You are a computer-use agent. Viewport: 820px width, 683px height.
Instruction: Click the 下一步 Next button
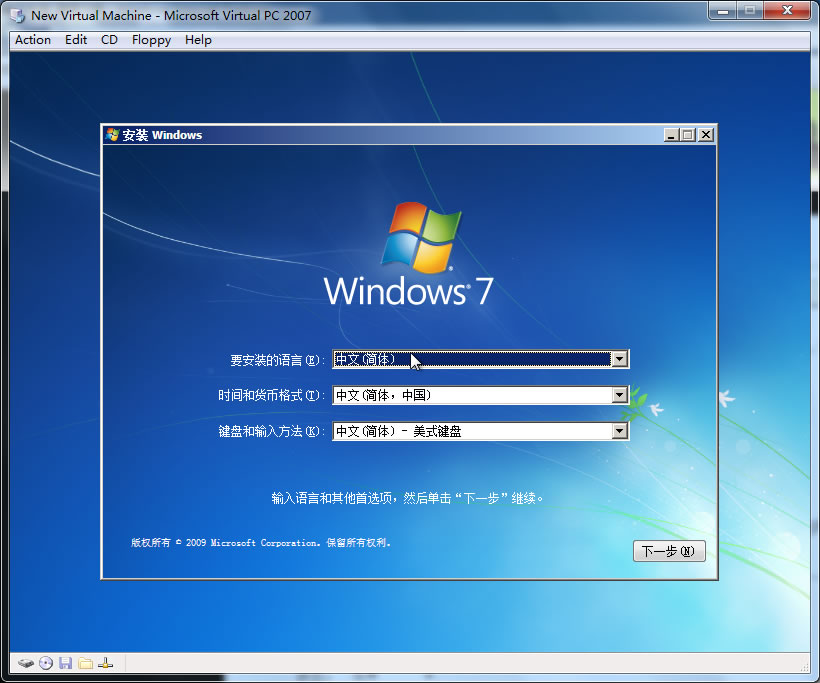(669, 550)
